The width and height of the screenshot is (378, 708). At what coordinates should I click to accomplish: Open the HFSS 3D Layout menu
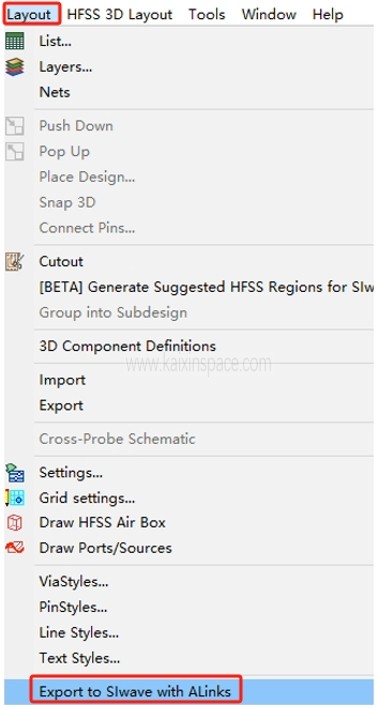click(x=120, y=14)
